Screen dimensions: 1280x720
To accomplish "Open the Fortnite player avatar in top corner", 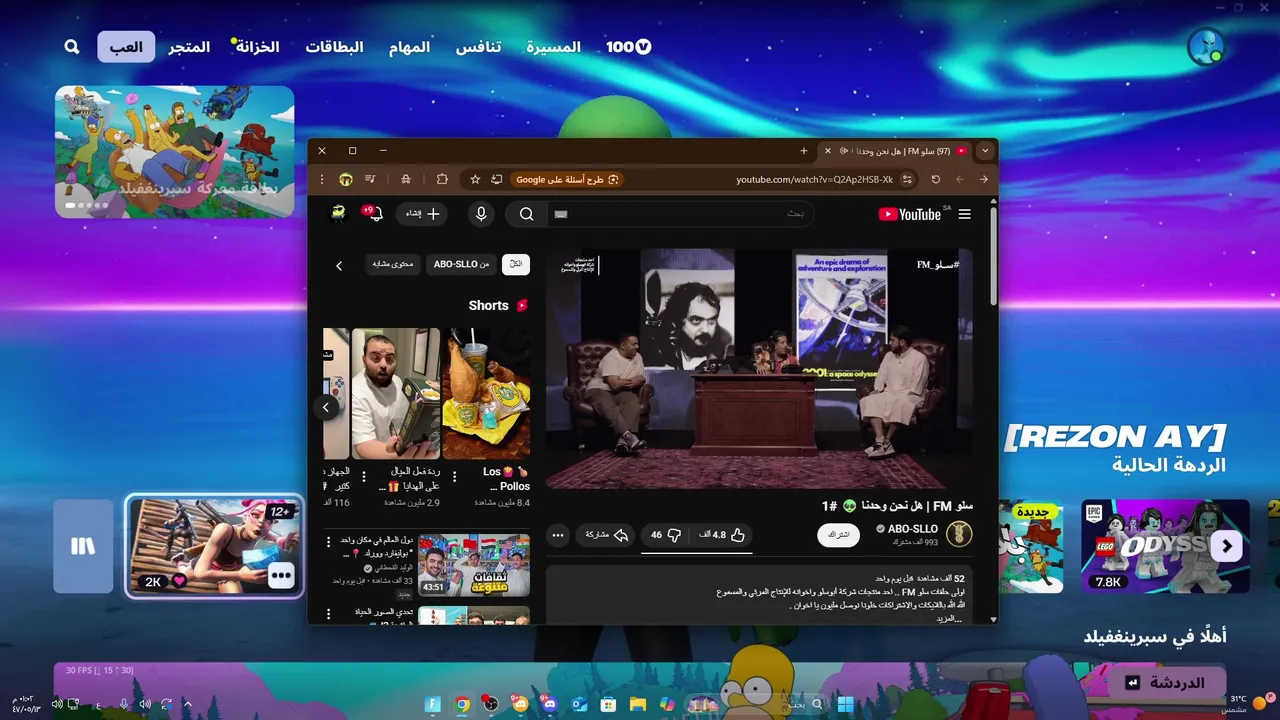I will pyautogui.click(x=1206, y=47).
